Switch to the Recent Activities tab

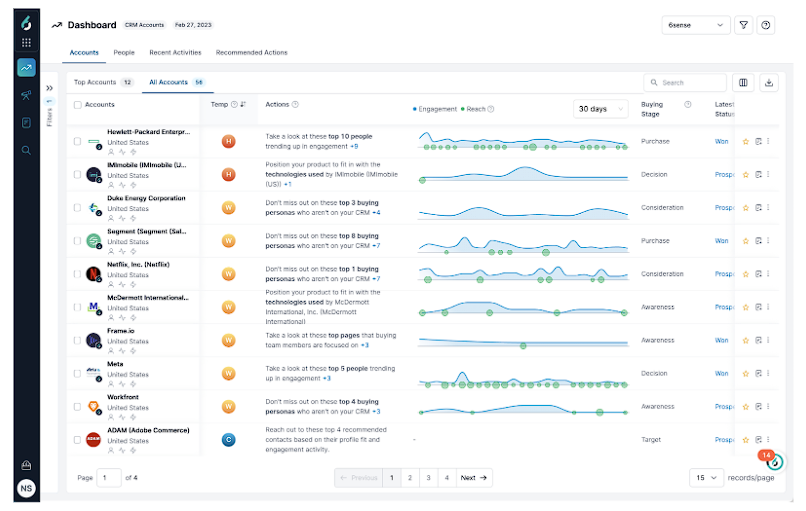[x=175, y=52]
